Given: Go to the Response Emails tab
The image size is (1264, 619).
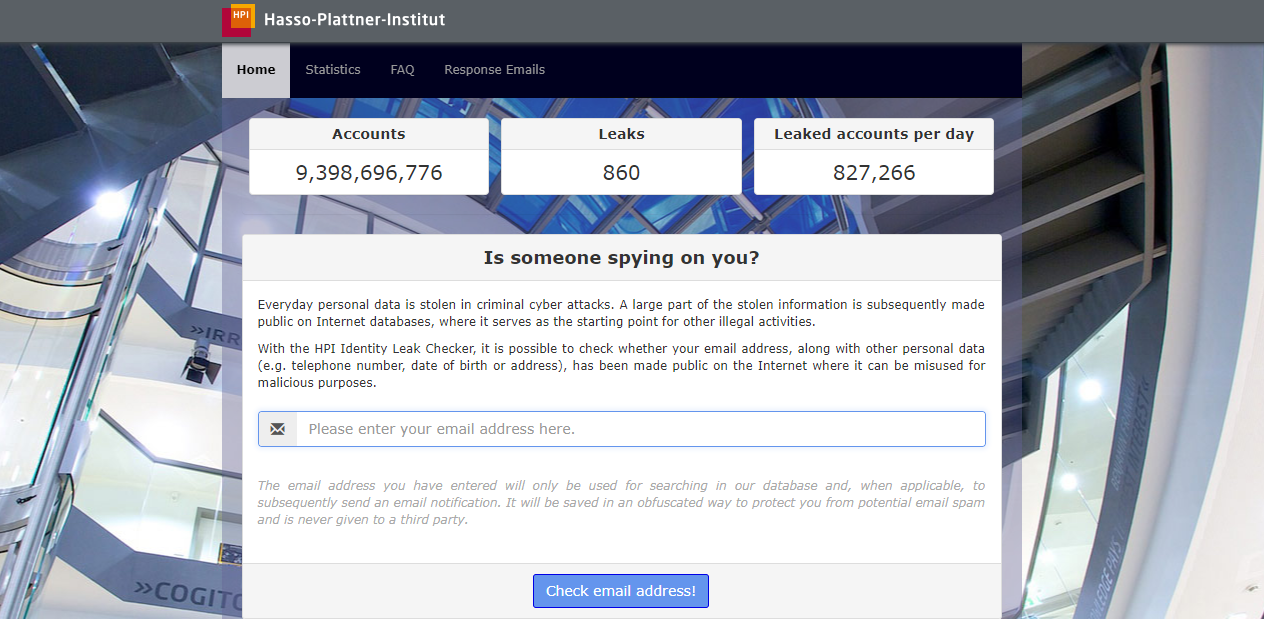Looking at the screenshot, I should tap(495, 70).
